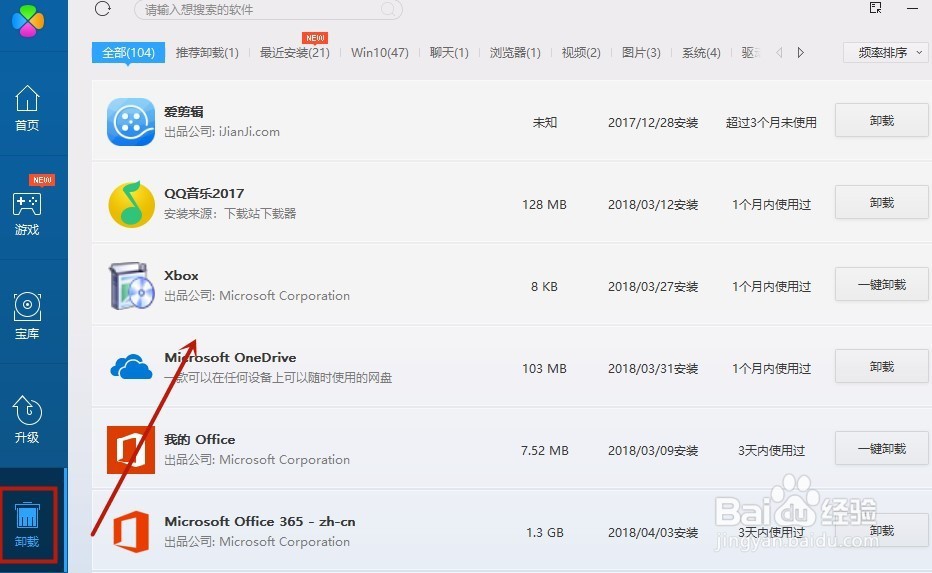Screen dimensions: 932x573
Task: Select the 我的 Office program name
Action: [200, 440]
